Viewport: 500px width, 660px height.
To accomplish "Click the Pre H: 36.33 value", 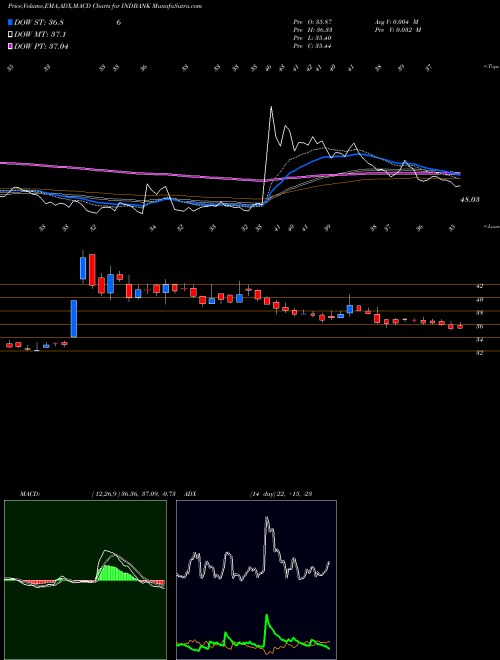I will click(313, 30).
